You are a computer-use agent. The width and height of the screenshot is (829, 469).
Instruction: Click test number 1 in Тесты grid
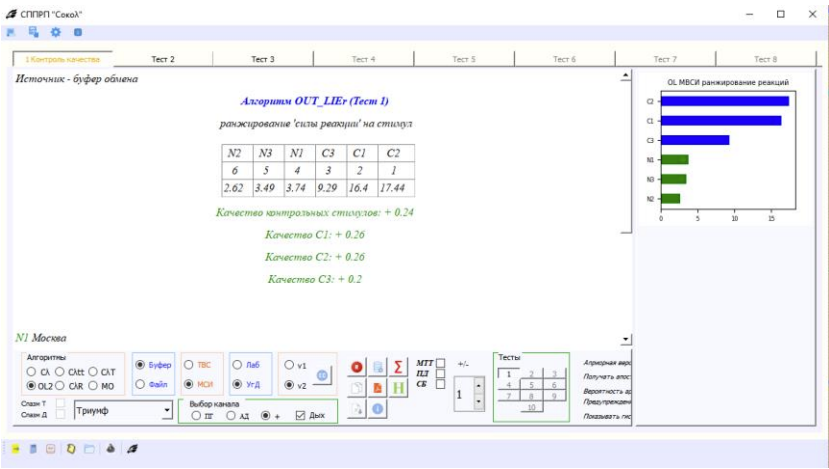tap(509, 373)
